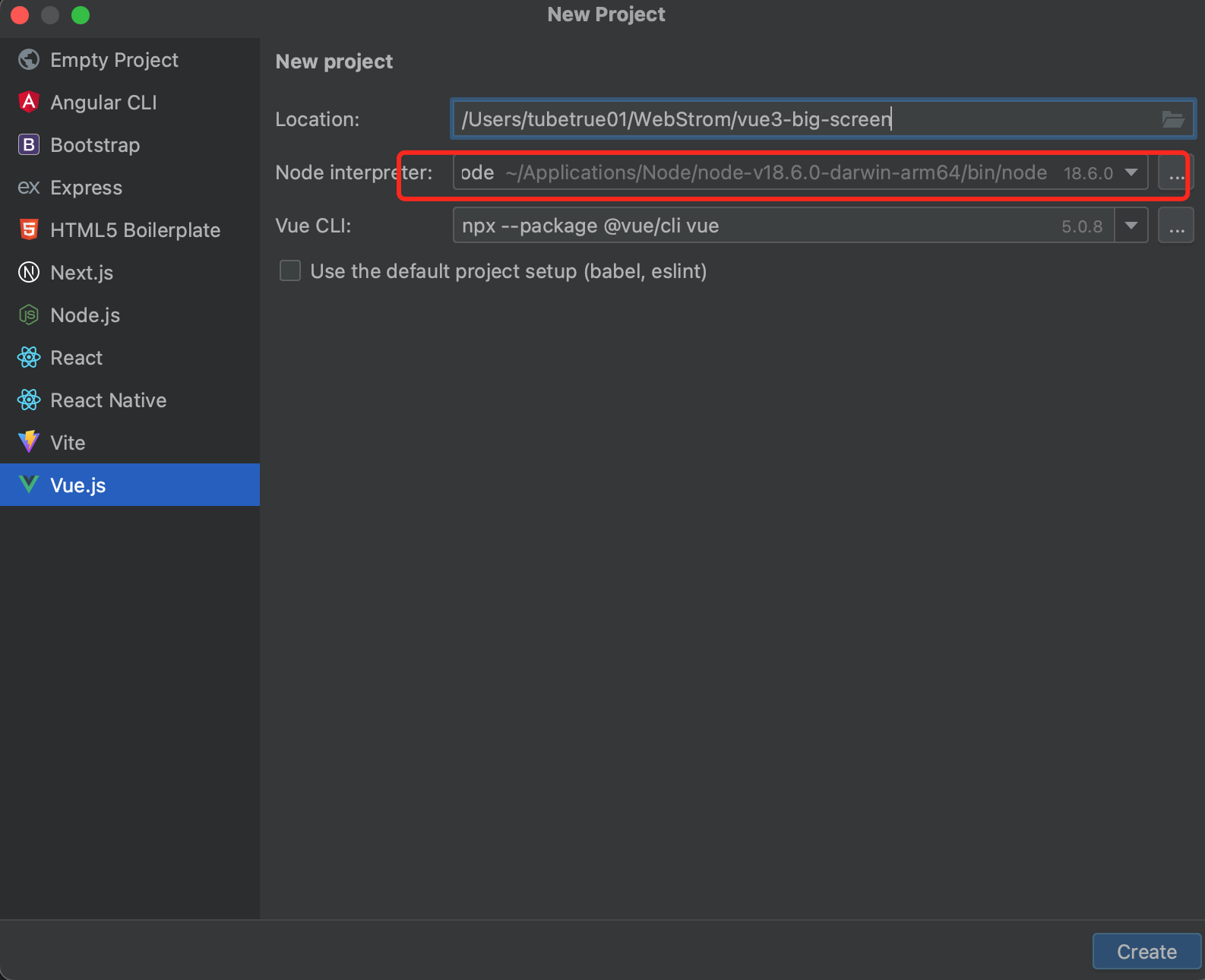Screen dimensions: 1205x980
Task: Click the Next.js N icon
Action: [x=29, y=272]
